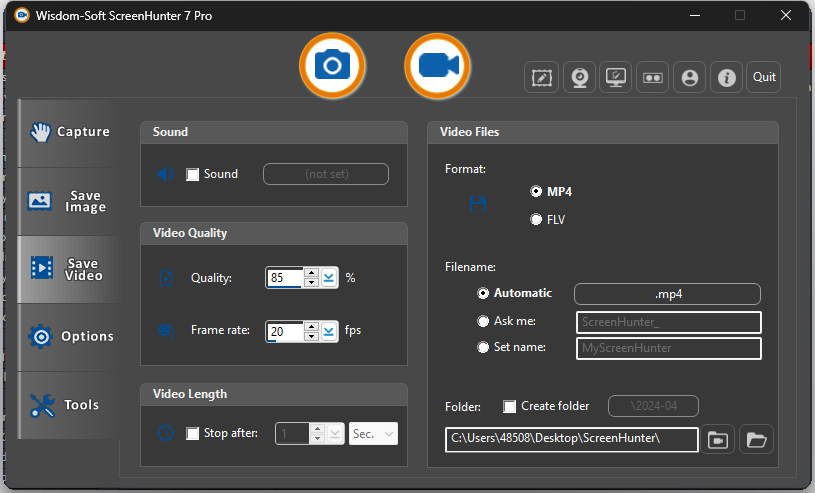Click the blue save disk format icon
The image size is (815, 493).
478,204
